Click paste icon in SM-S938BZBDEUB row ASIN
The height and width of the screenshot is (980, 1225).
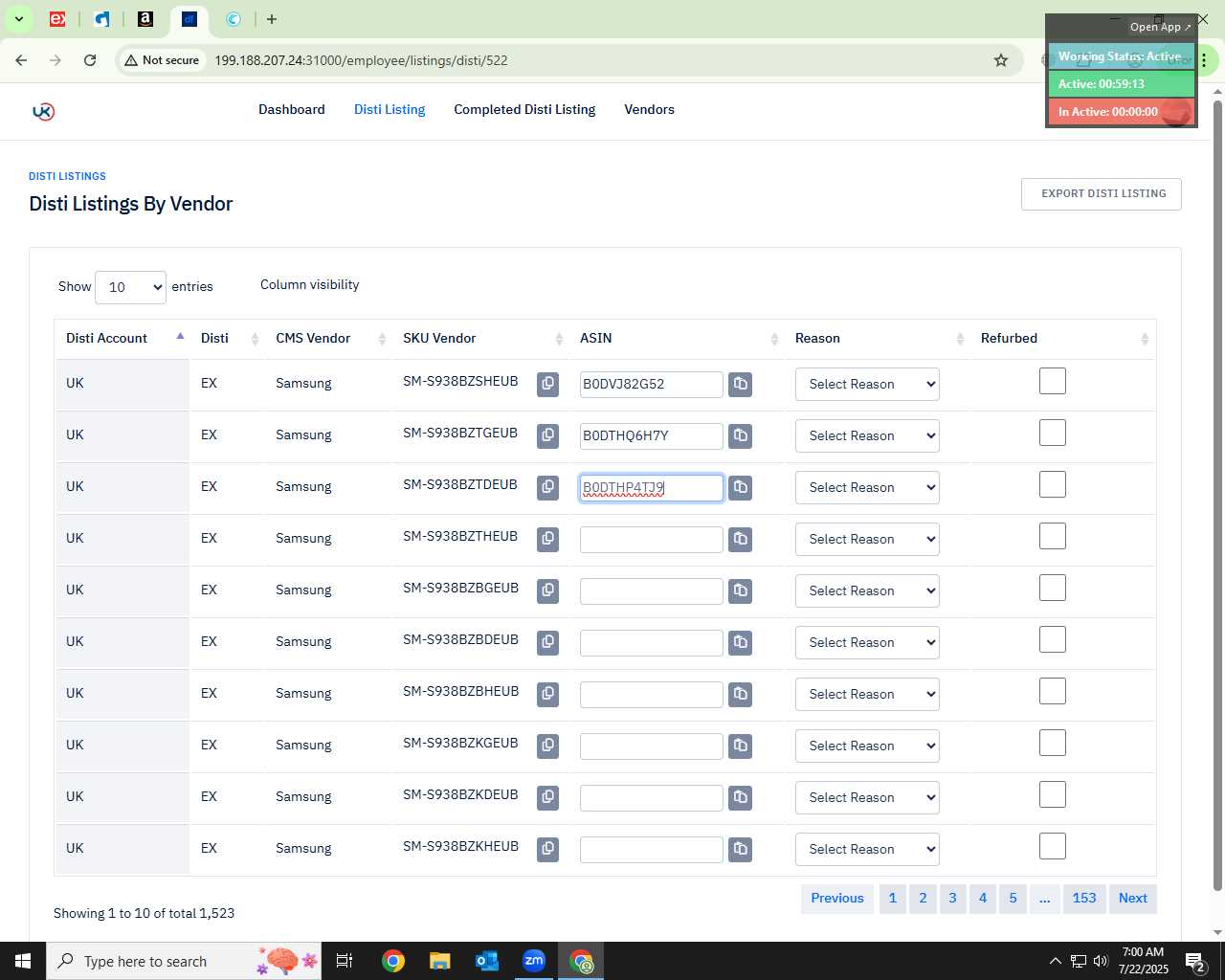tap(740, 642)
